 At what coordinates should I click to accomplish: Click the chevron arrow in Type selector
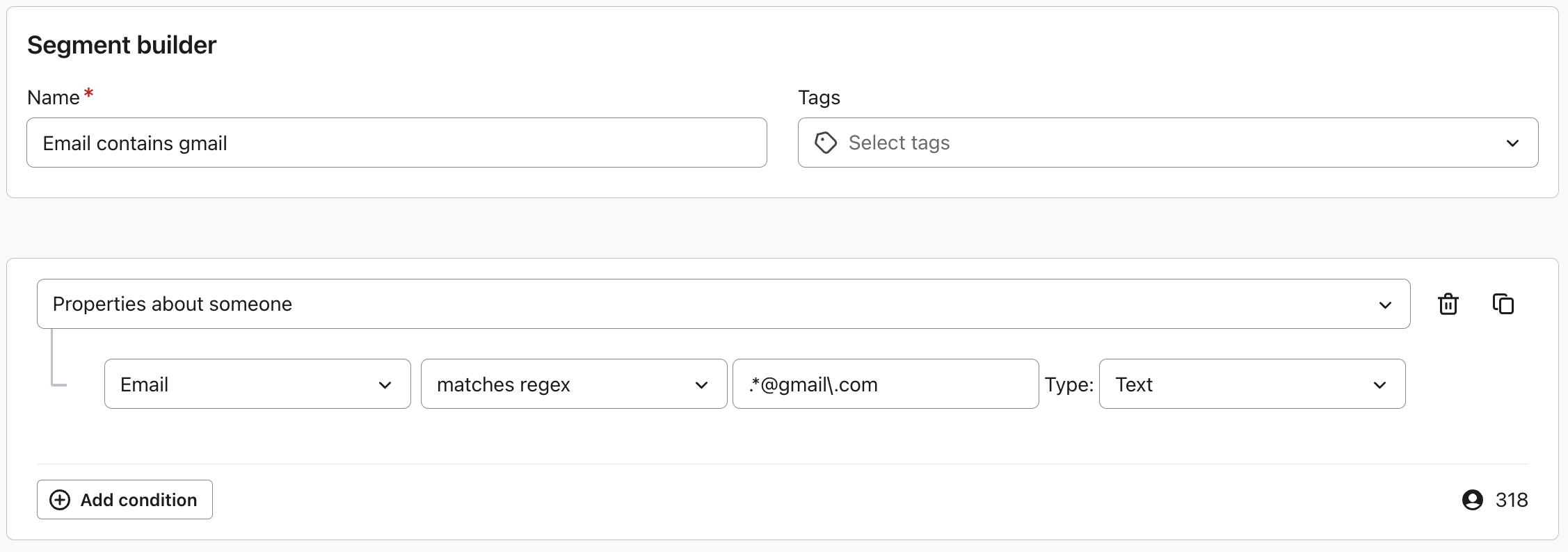(1379, 384)
